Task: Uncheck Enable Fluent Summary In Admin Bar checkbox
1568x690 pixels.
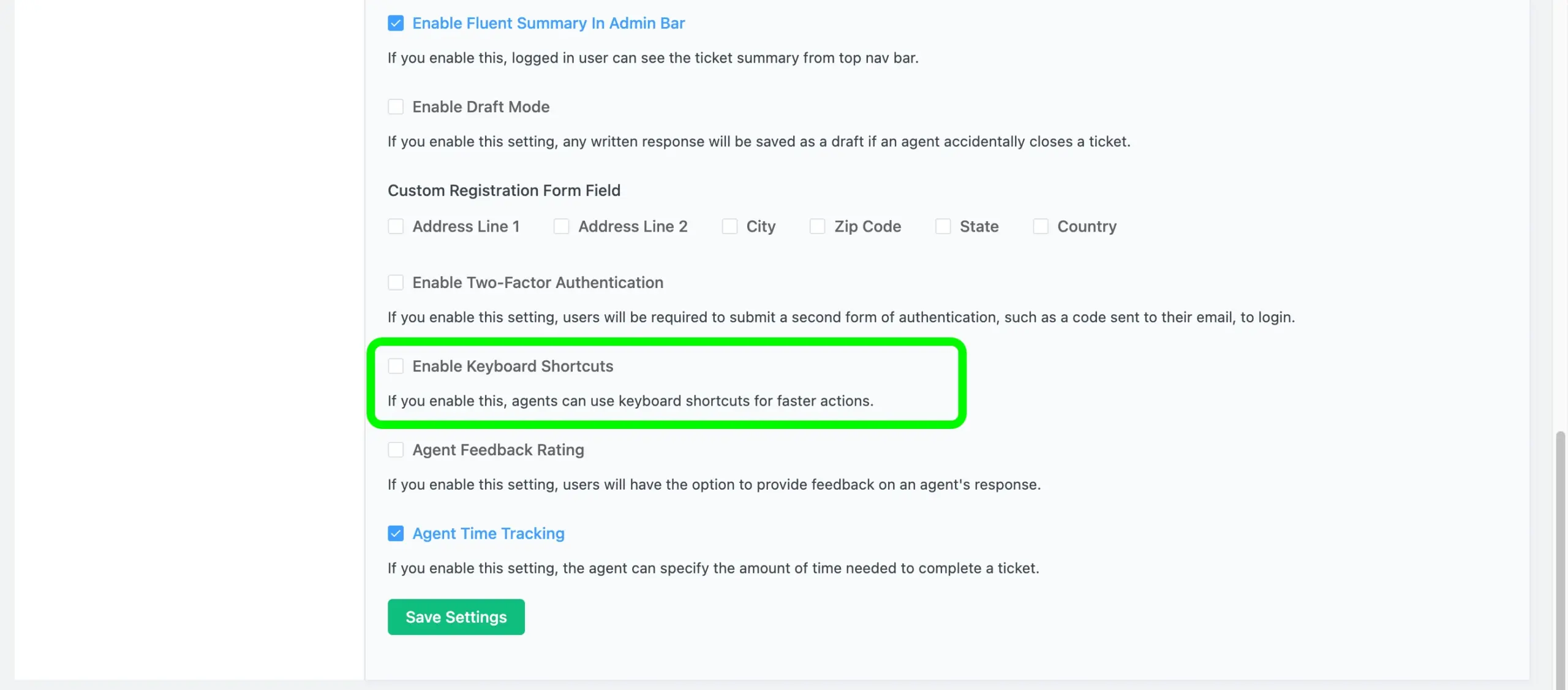Action: (396, 23)
